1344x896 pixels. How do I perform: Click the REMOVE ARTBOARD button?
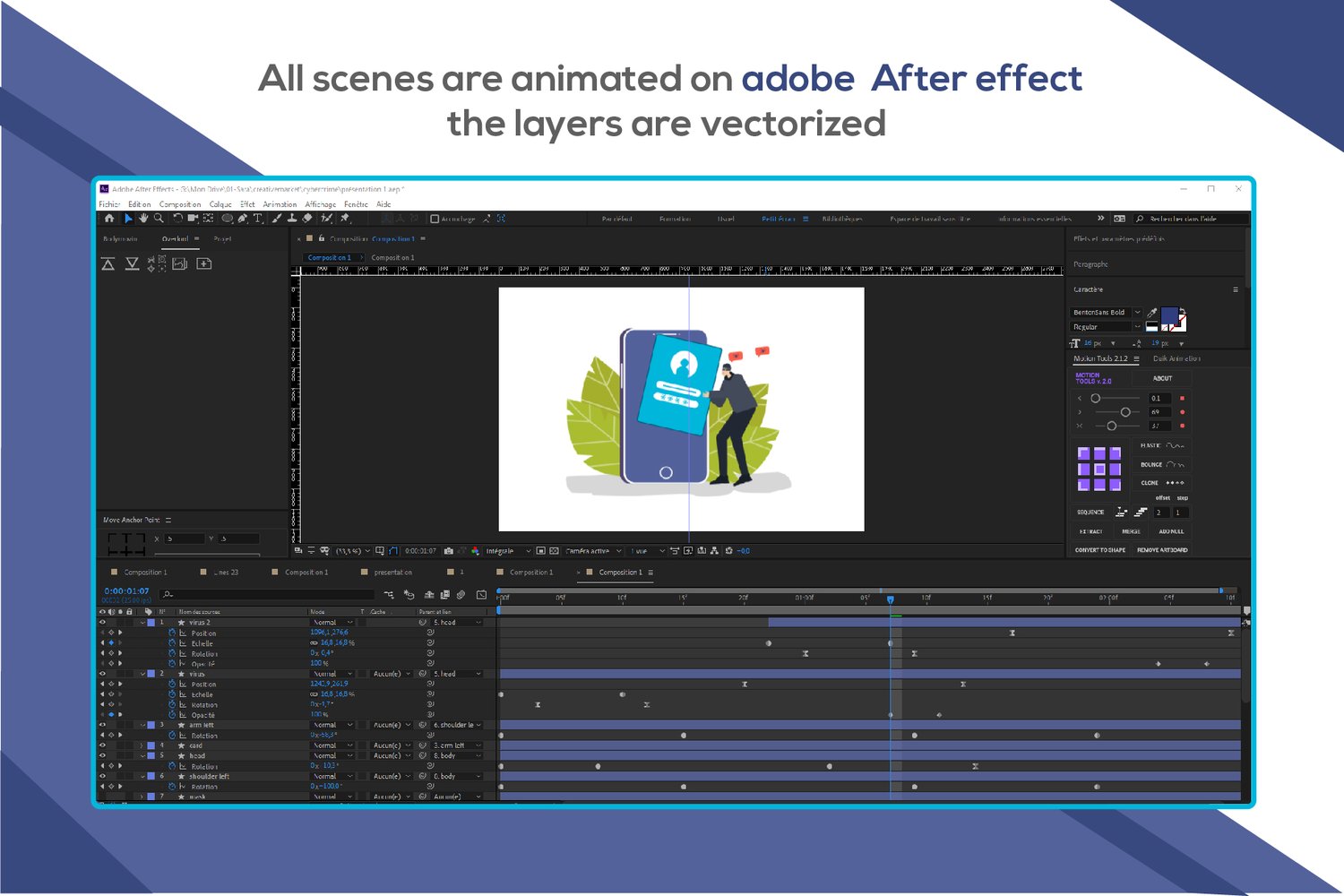(1162, 550)
